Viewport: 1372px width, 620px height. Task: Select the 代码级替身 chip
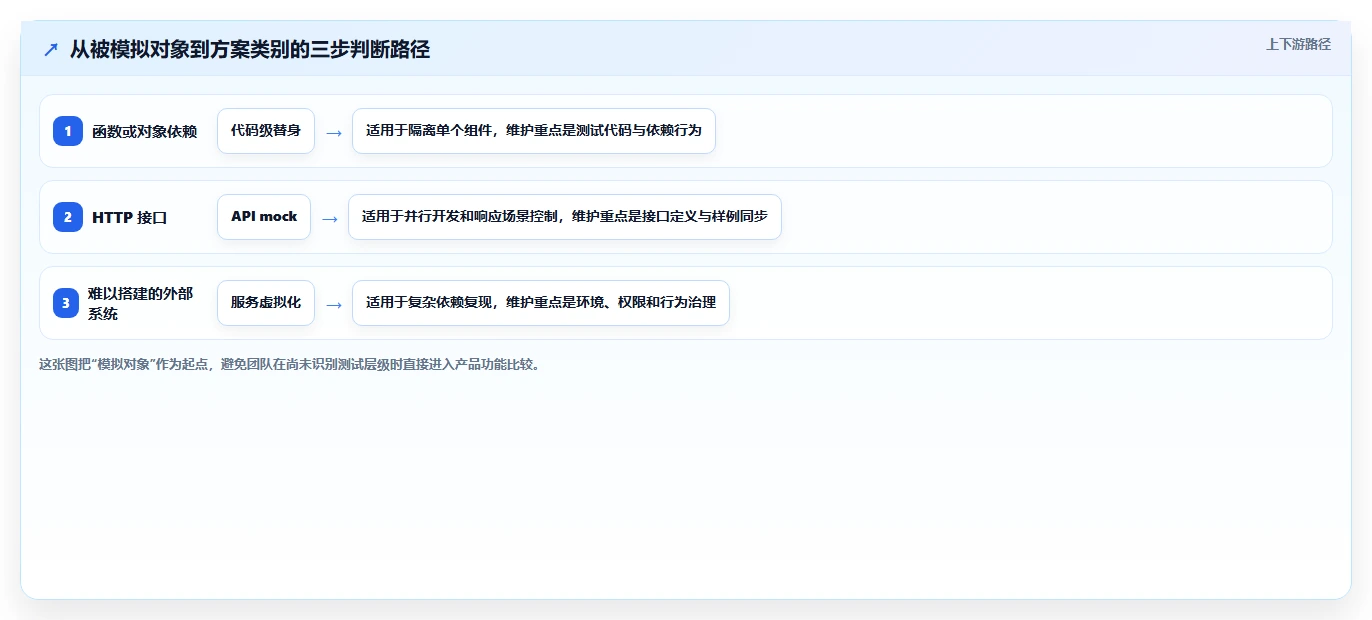point(266,131)
